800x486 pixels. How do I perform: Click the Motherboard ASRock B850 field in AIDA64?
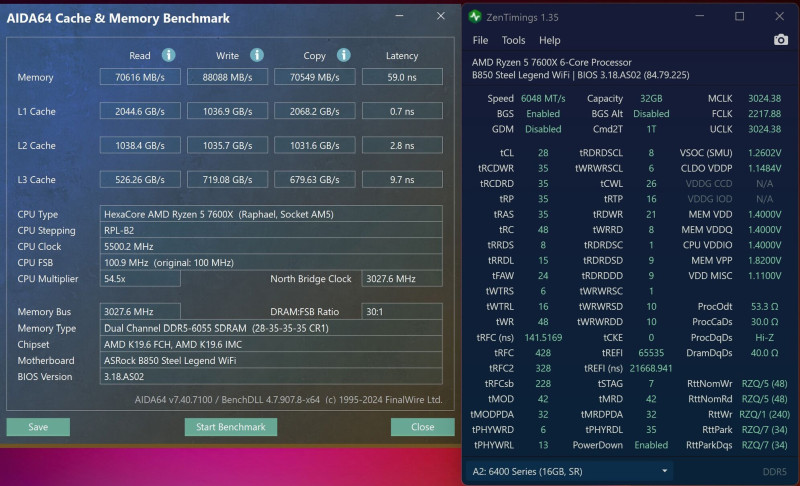point(271,361)
